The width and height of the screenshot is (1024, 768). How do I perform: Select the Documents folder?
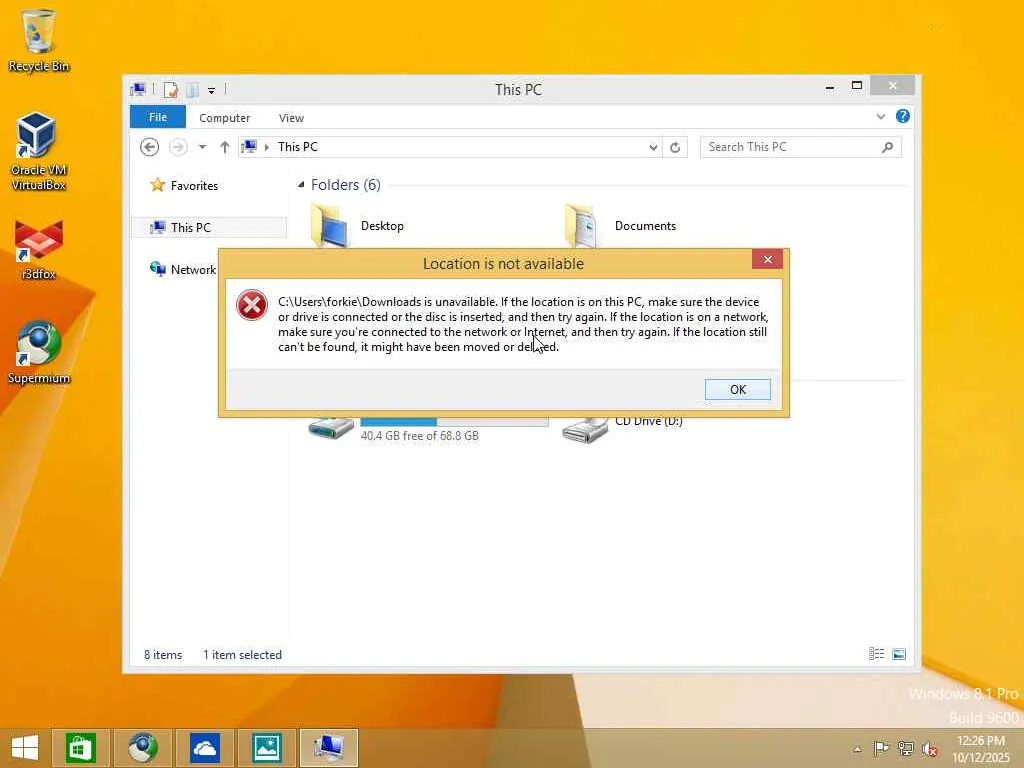pos(621,225)
